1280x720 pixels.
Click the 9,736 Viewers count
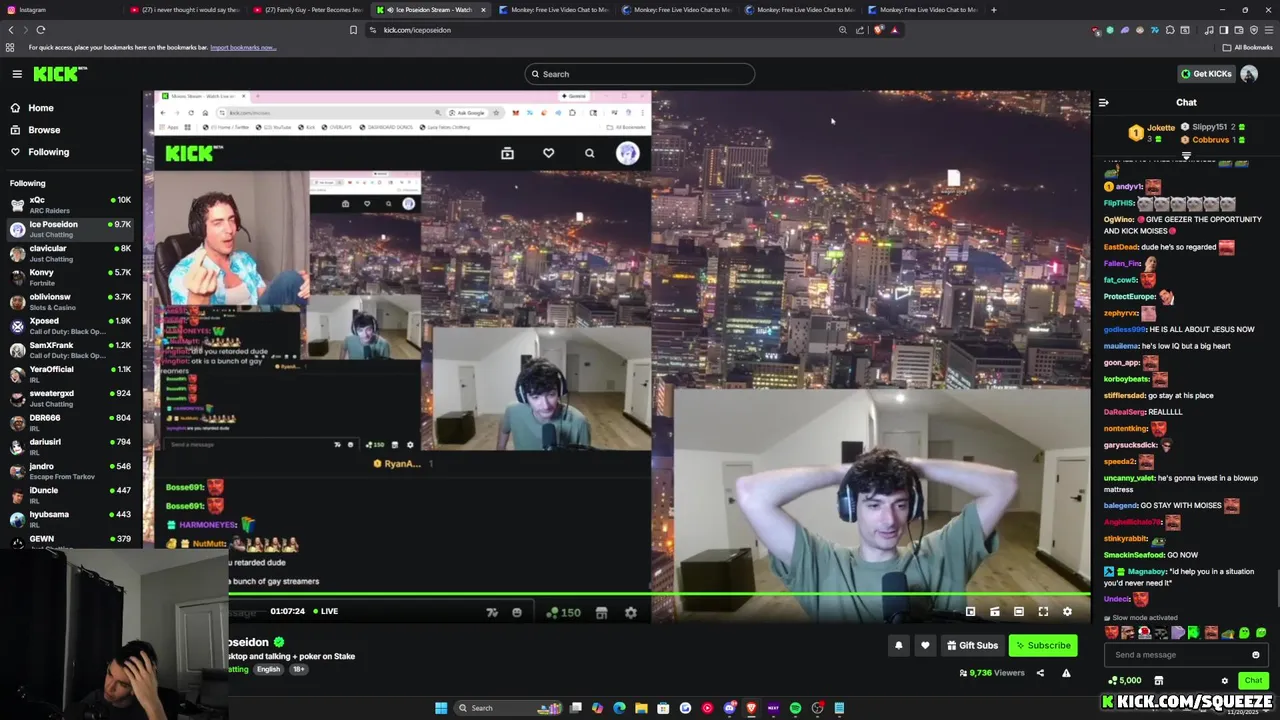point(992,673)
